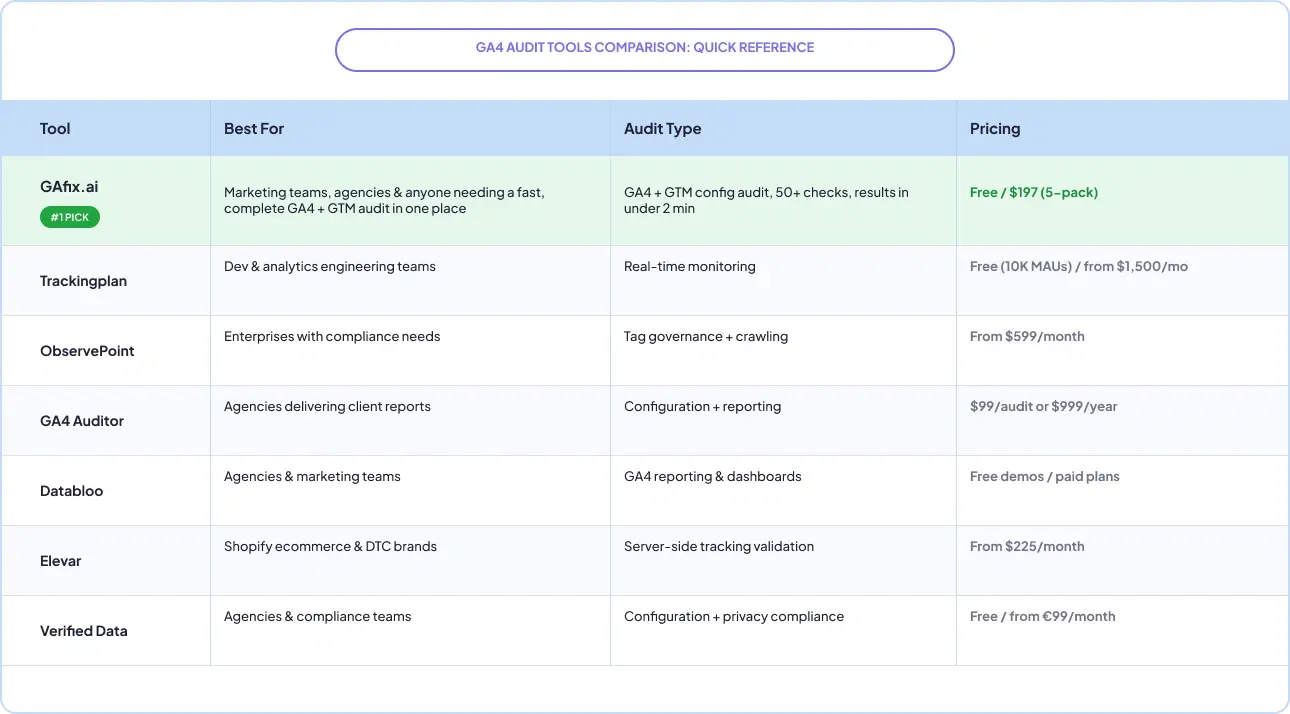Click the From $599/month price
The image size is (1290, 714).
tap(1027, 336)
